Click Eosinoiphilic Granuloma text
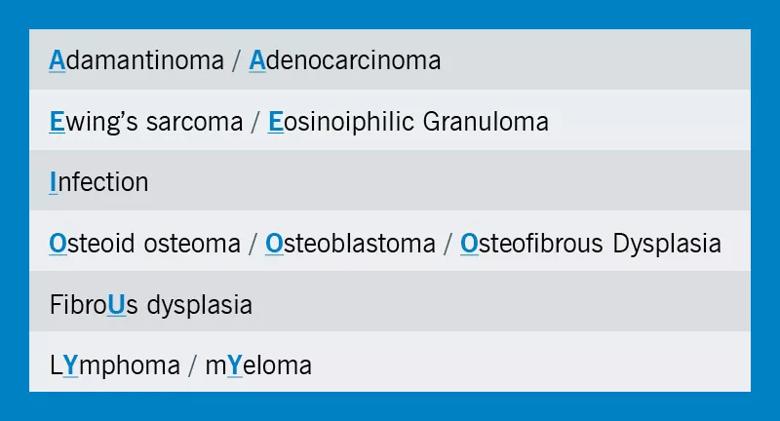 click(x=408, y=122)
